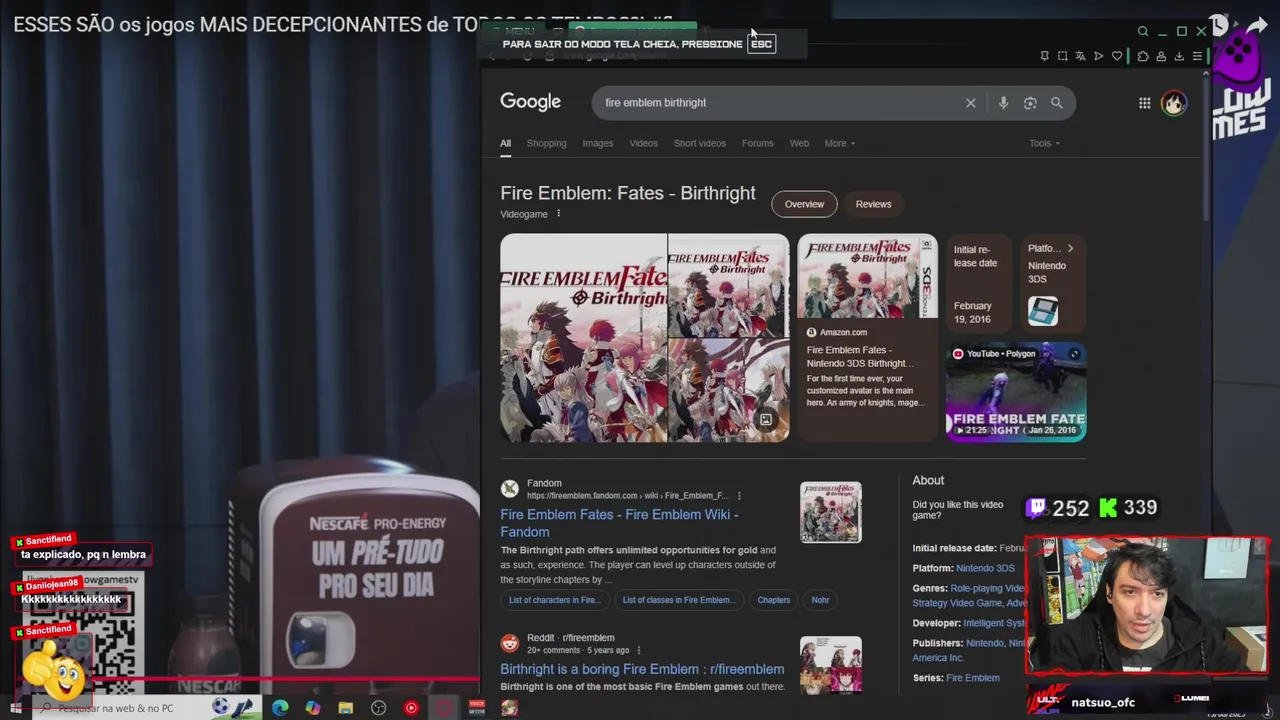The image size is (1280, 720).
Task: Expand the More search filters dropdown
Action: (x=840, y=143)
